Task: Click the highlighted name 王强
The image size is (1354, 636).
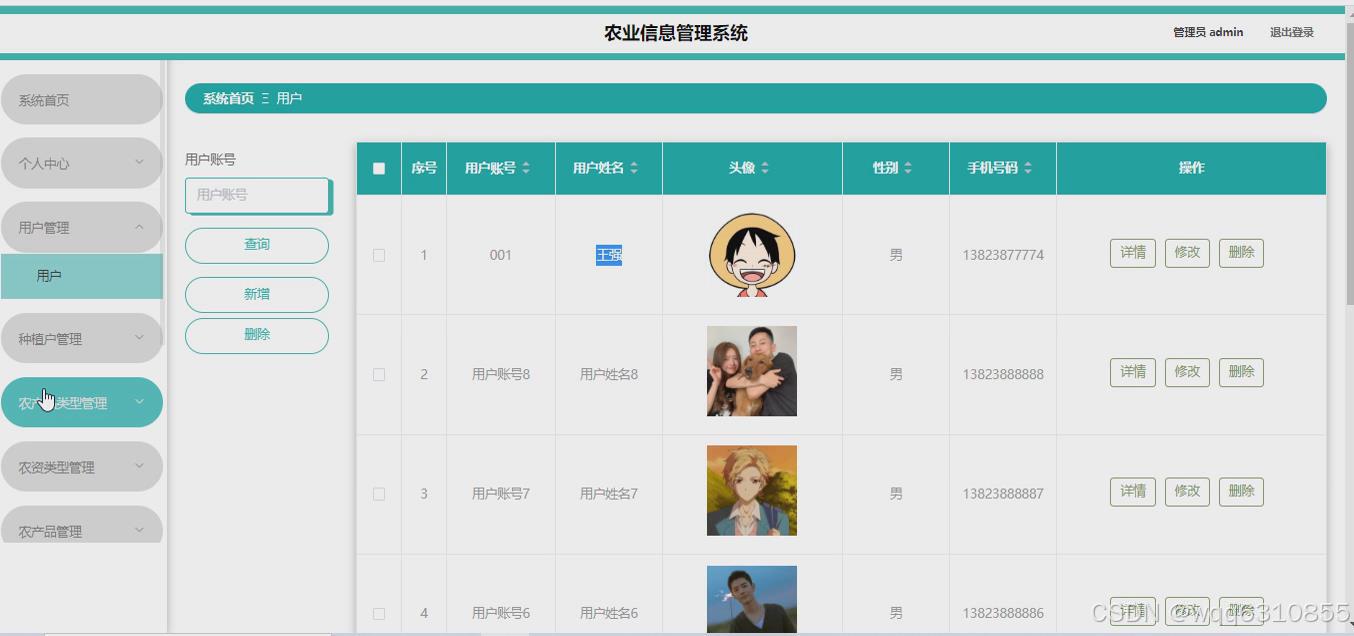Action: [609, 255]
